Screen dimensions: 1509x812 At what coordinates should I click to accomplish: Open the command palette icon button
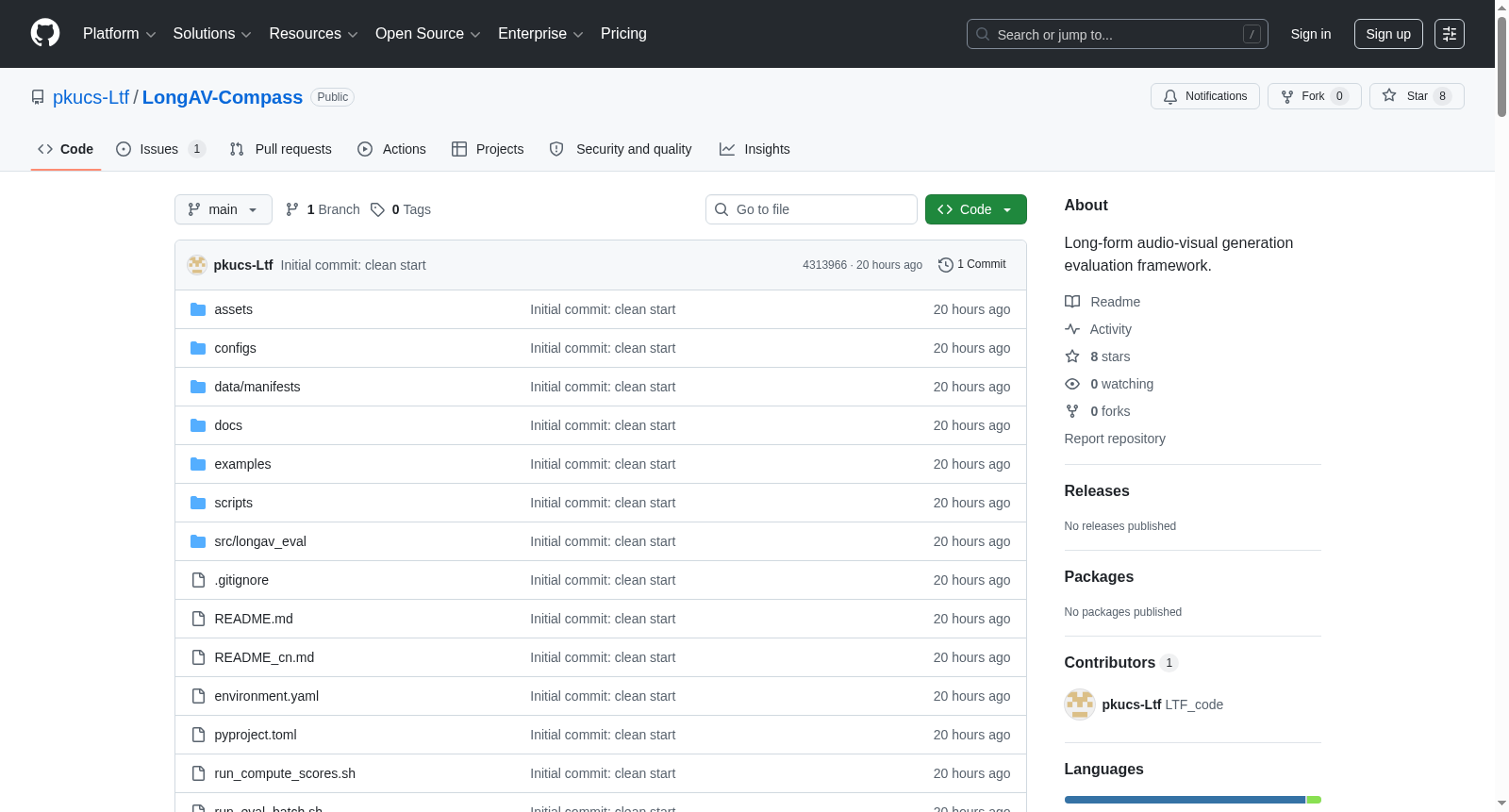coord(1450,34)
